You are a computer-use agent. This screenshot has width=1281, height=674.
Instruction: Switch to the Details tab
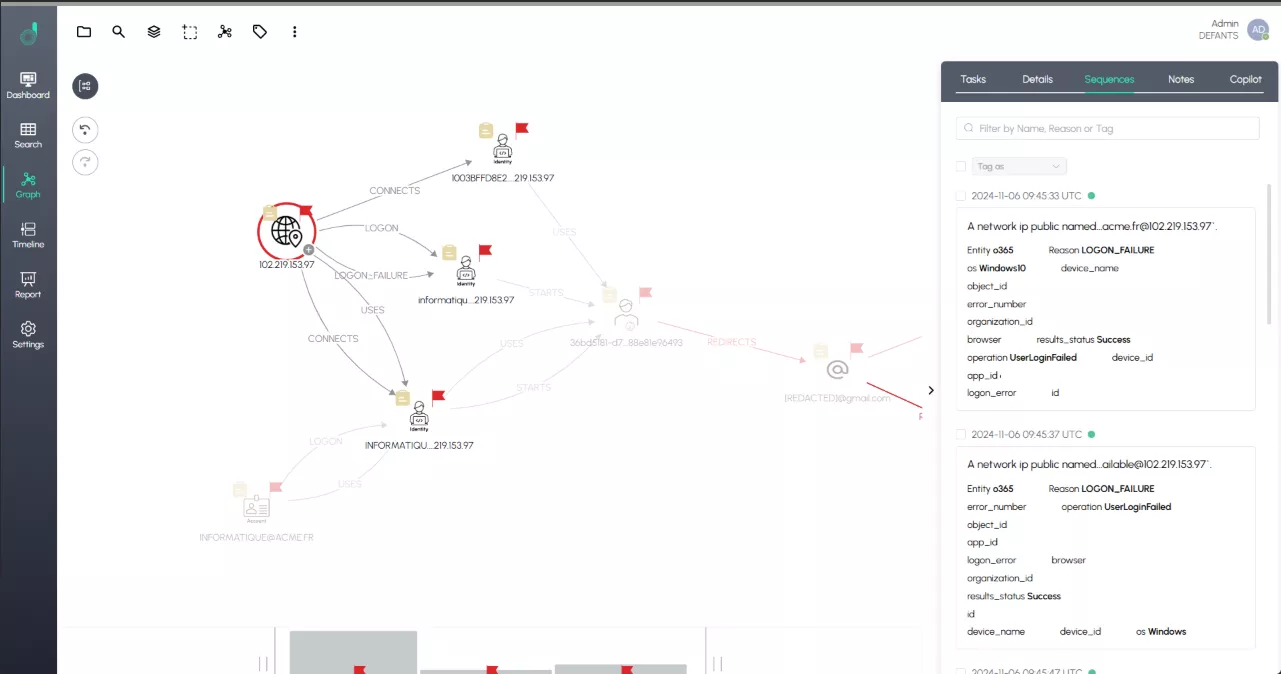point(1037,79)
